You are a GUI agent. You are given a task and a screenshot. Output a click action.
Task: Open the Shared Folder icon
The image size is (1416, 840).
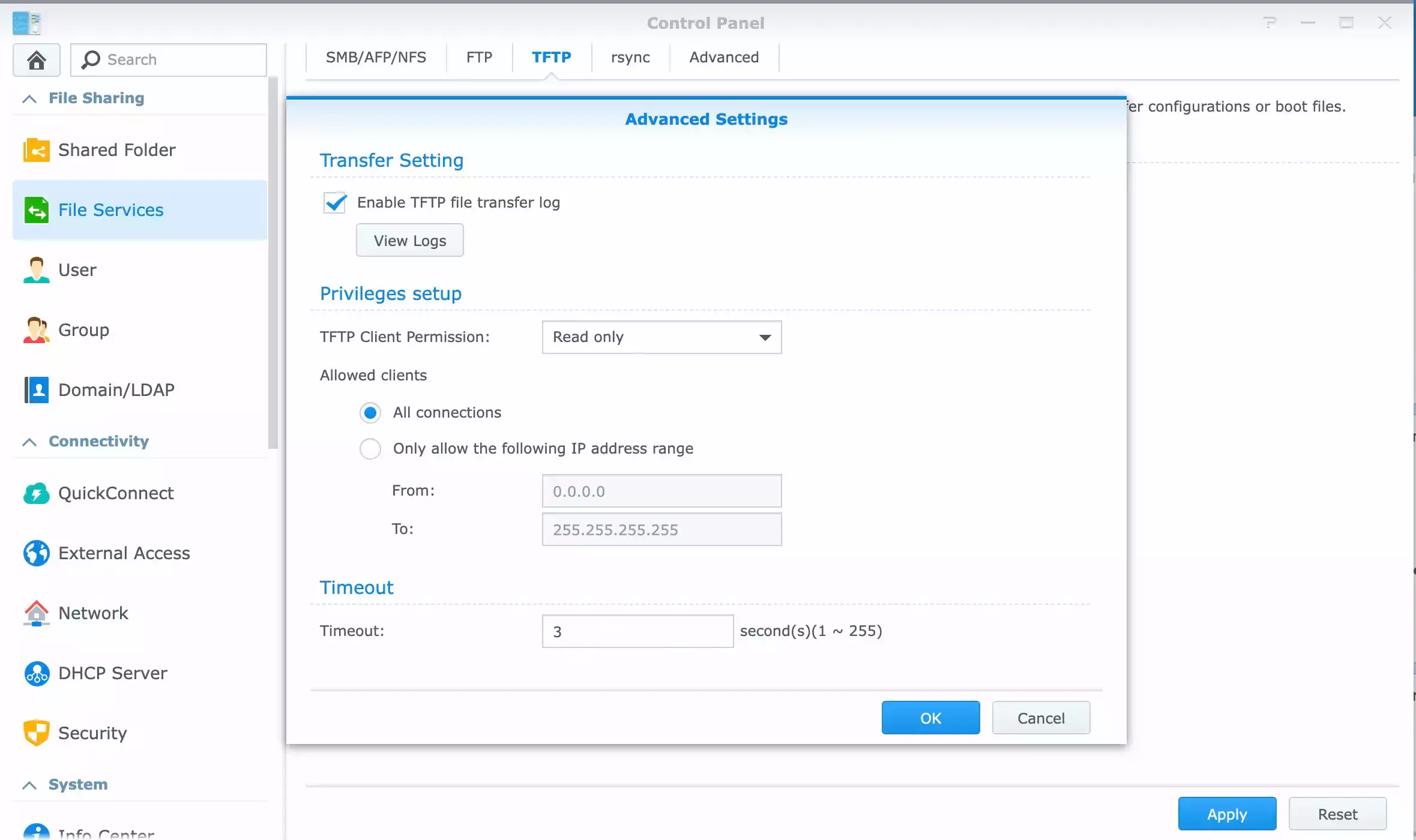(x=37, y=150)
